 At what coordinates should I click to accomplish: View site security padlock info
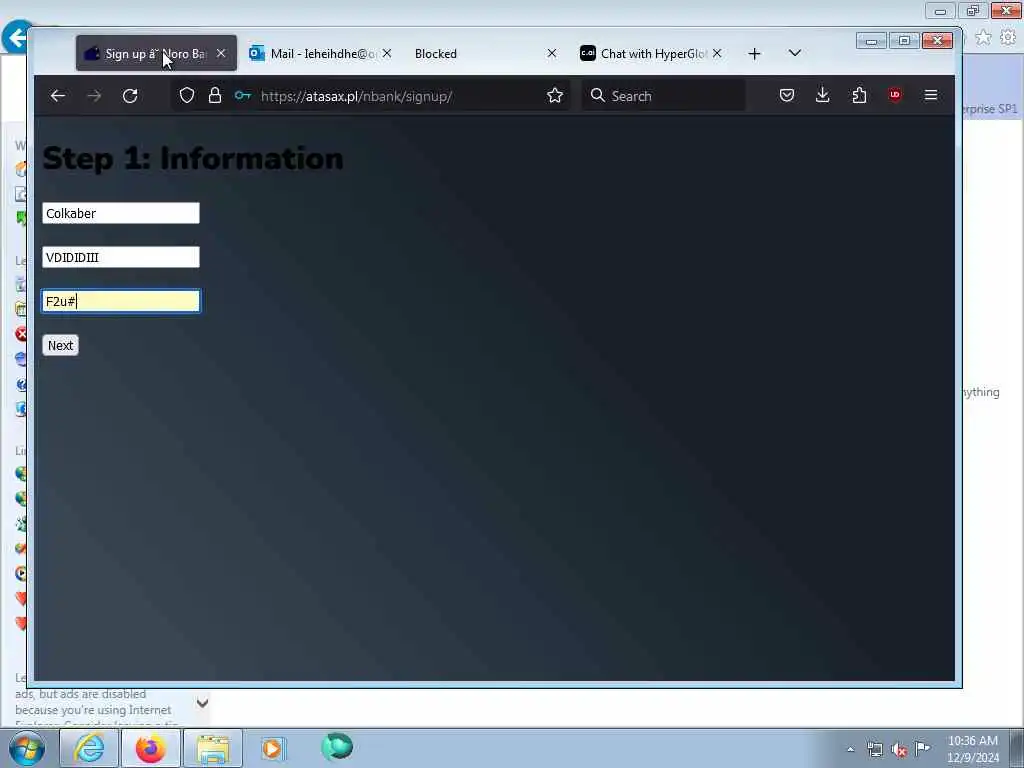click(215, 95)
